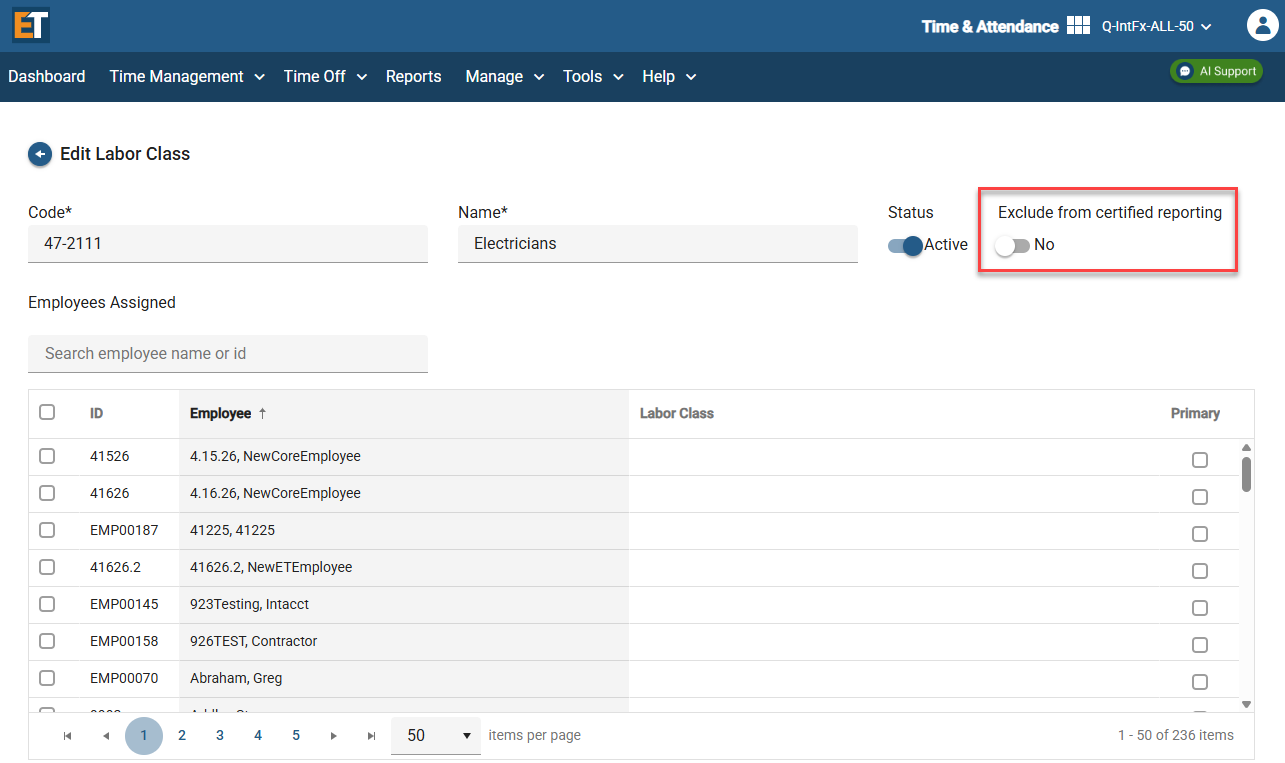This screenshot has width=1285, height=763.
Task: Click the Labor Class column header
Action: [x=677, y=413]
